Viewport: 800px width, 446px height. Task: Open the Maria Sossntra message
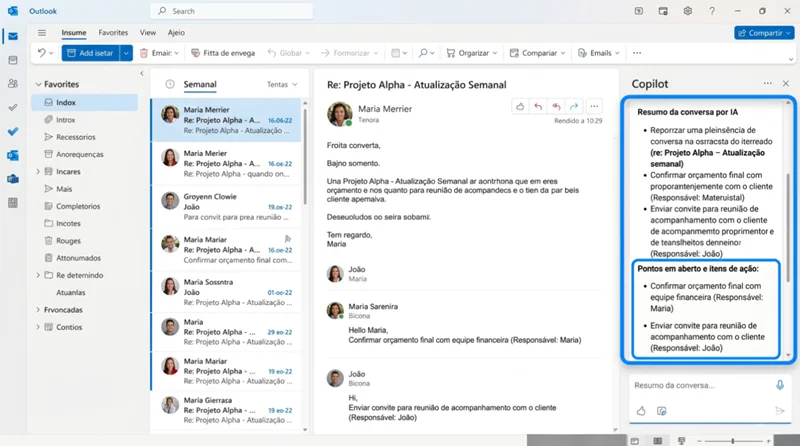[226, 292]
